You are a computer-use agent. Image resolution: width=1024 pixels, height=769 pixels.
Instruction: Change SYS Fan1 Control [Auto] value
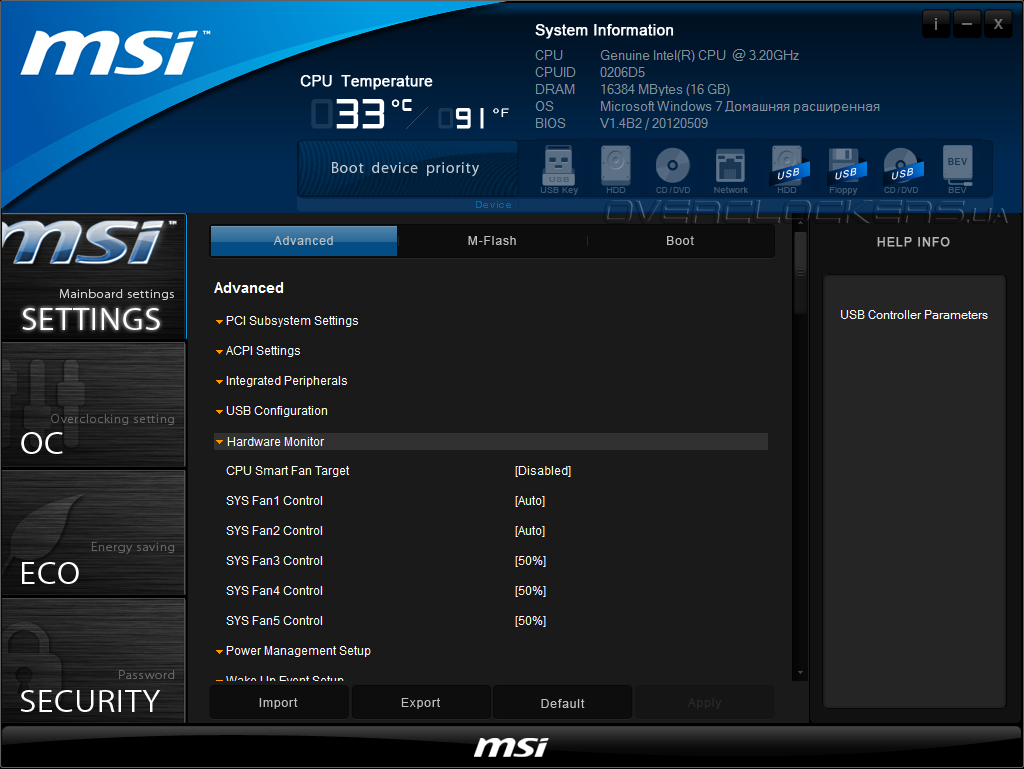[x=530, y=501]
